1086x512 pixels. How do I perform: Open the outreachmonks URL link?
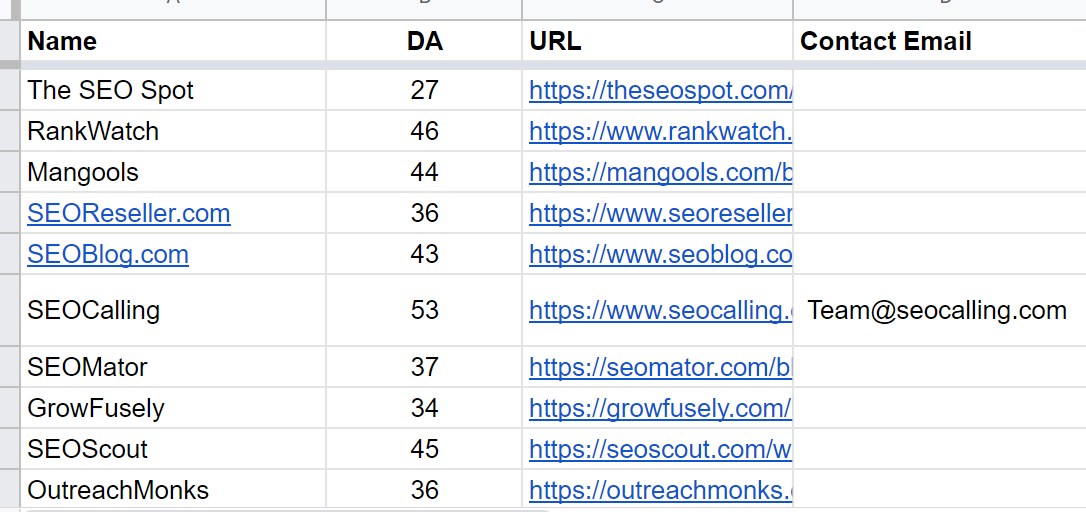(661, 490)
